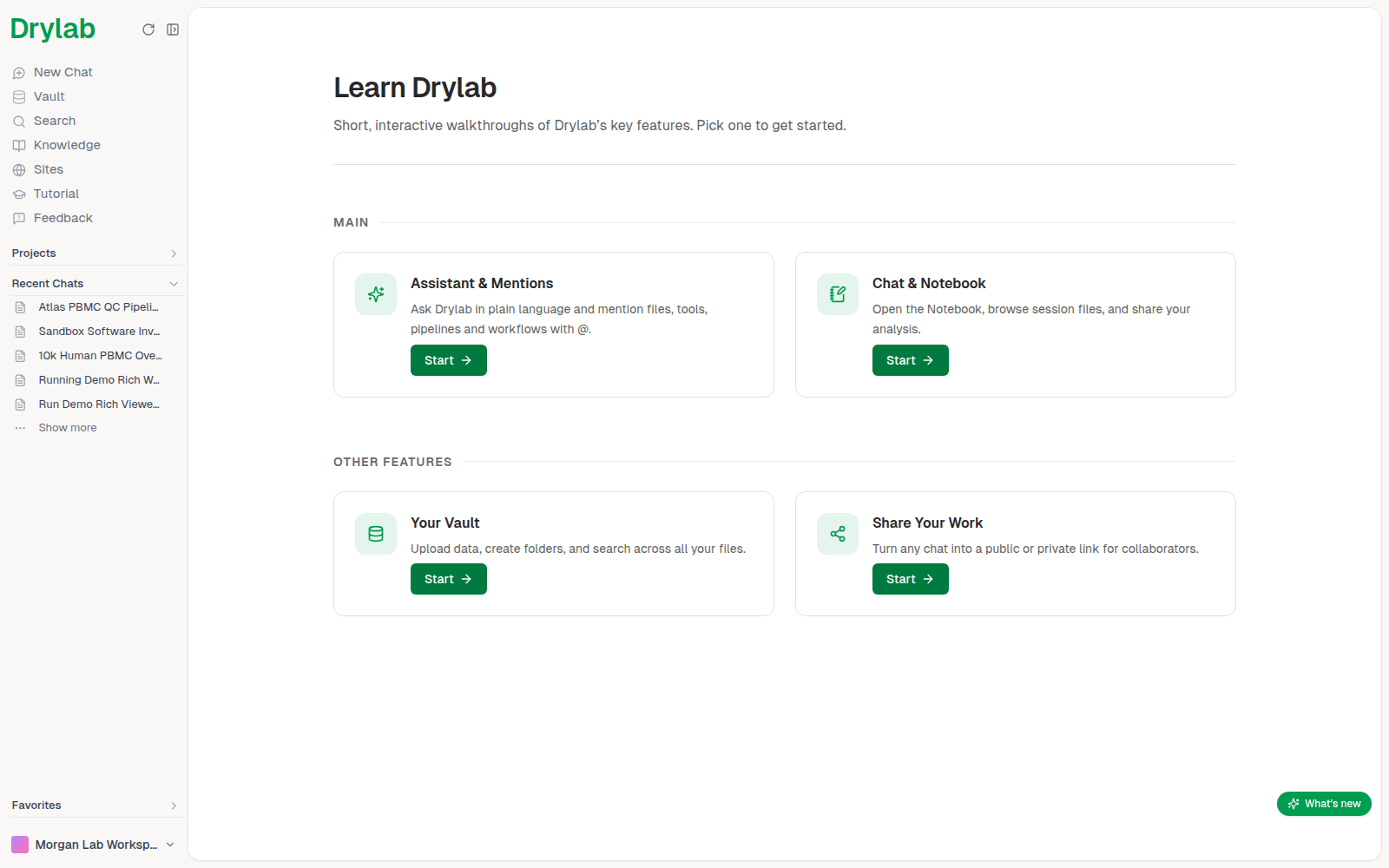Open the What's new button
This screenshot has width=1389, height=868.
pyautogui.click(x=1324, y=804)
